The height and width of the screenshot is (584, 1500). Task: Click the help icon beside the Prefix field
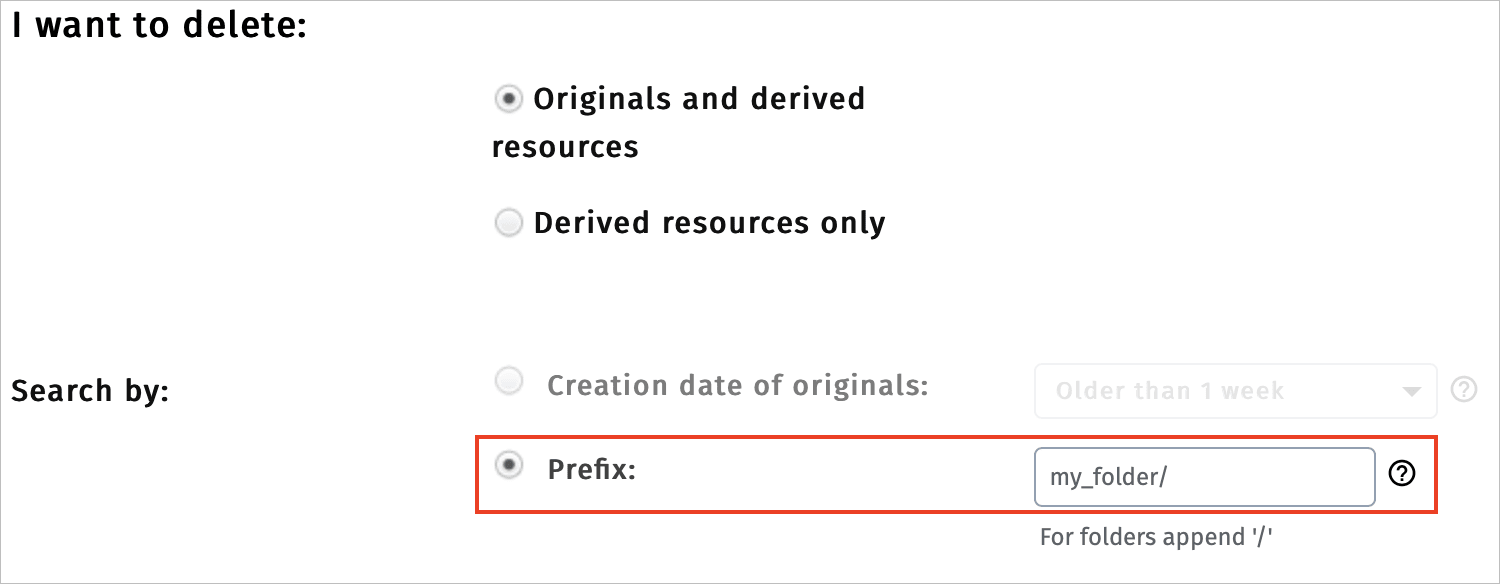pos(1403,476)
